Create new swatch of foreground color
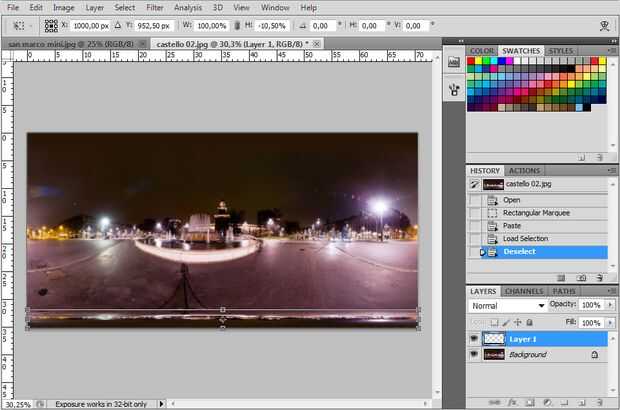The width and height of the screenshot is (620, 410). [x=581, y=157]
